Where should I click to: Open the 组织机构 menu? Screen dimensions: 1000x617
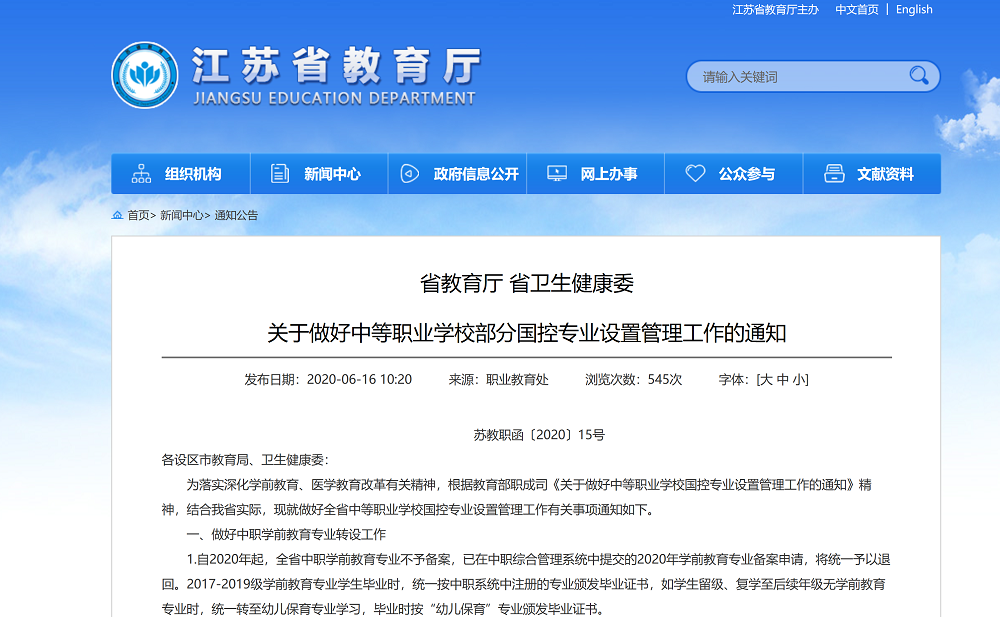(x=180, y=174)
